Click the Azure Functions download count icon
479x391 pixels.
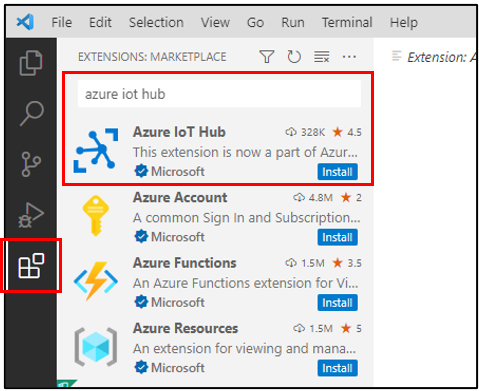(291, 263)
